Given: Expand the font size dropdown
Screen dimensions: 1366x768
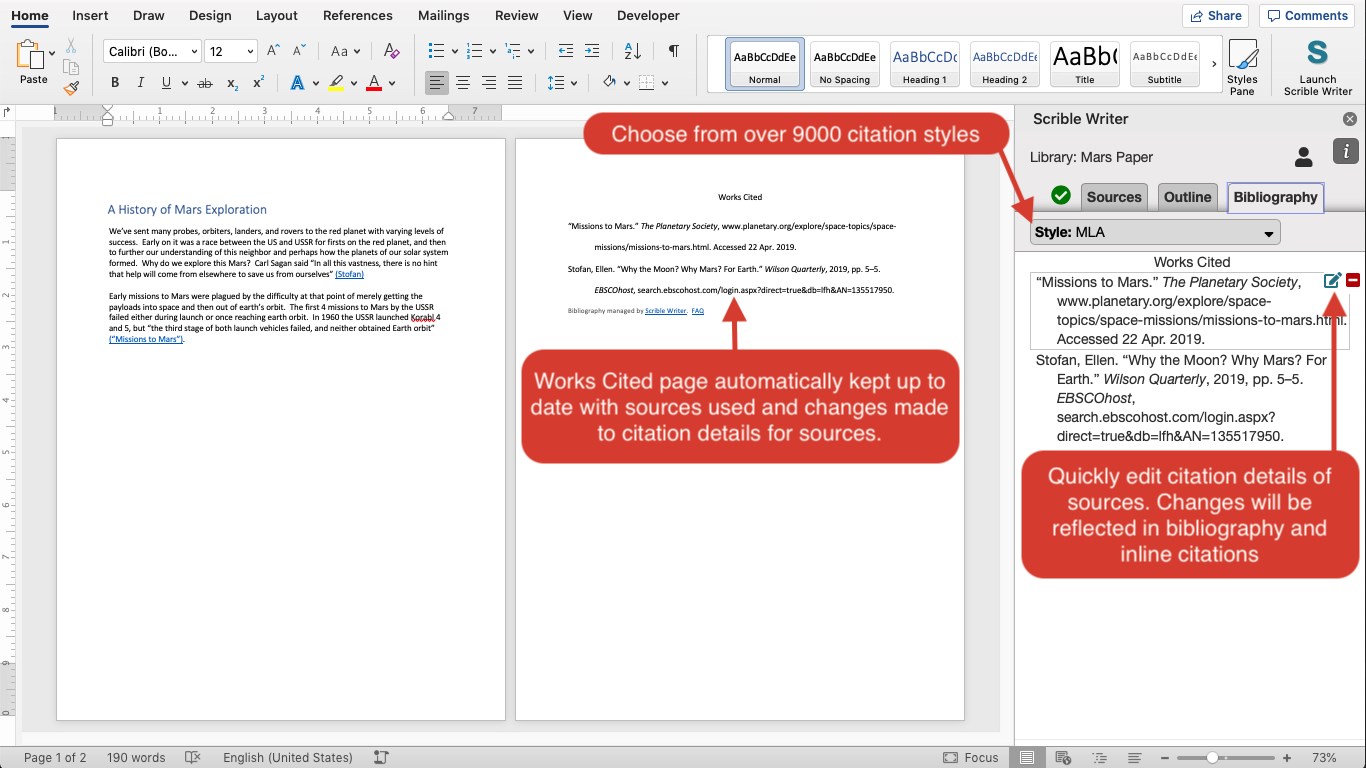Looking at the screenshot, I should pyautogui.click(x=249, y=52).
